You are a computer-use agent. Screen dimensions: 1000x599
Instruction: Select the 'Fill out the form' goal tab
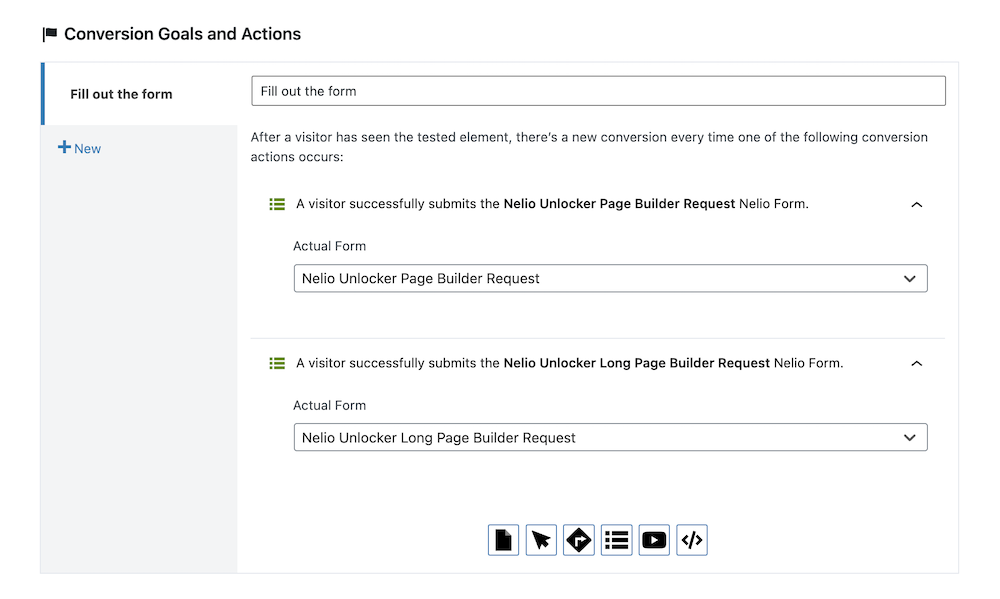pos(139,94)
